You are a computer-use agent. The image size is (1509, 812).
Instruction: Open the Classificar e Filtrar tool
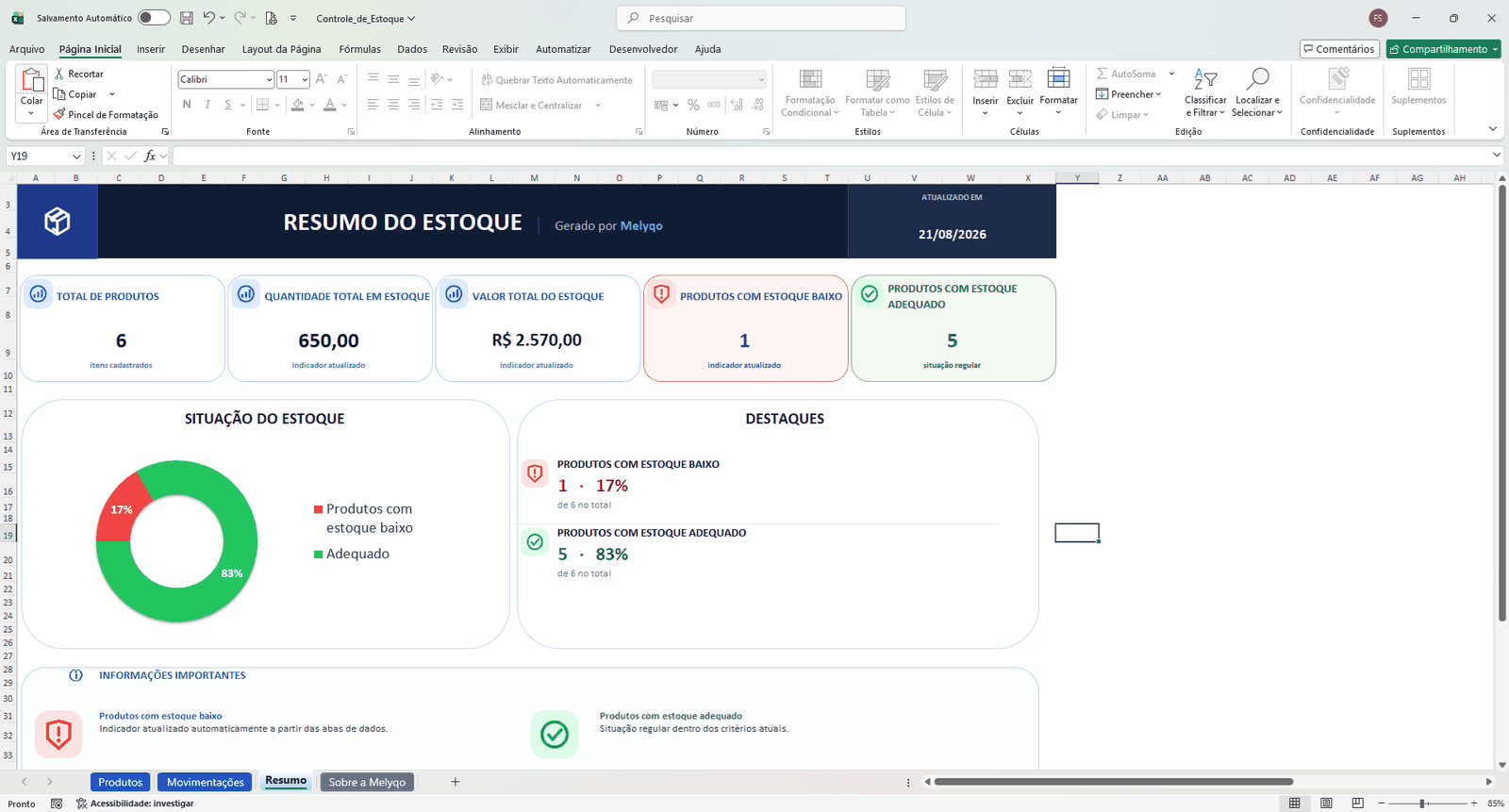1205,92
